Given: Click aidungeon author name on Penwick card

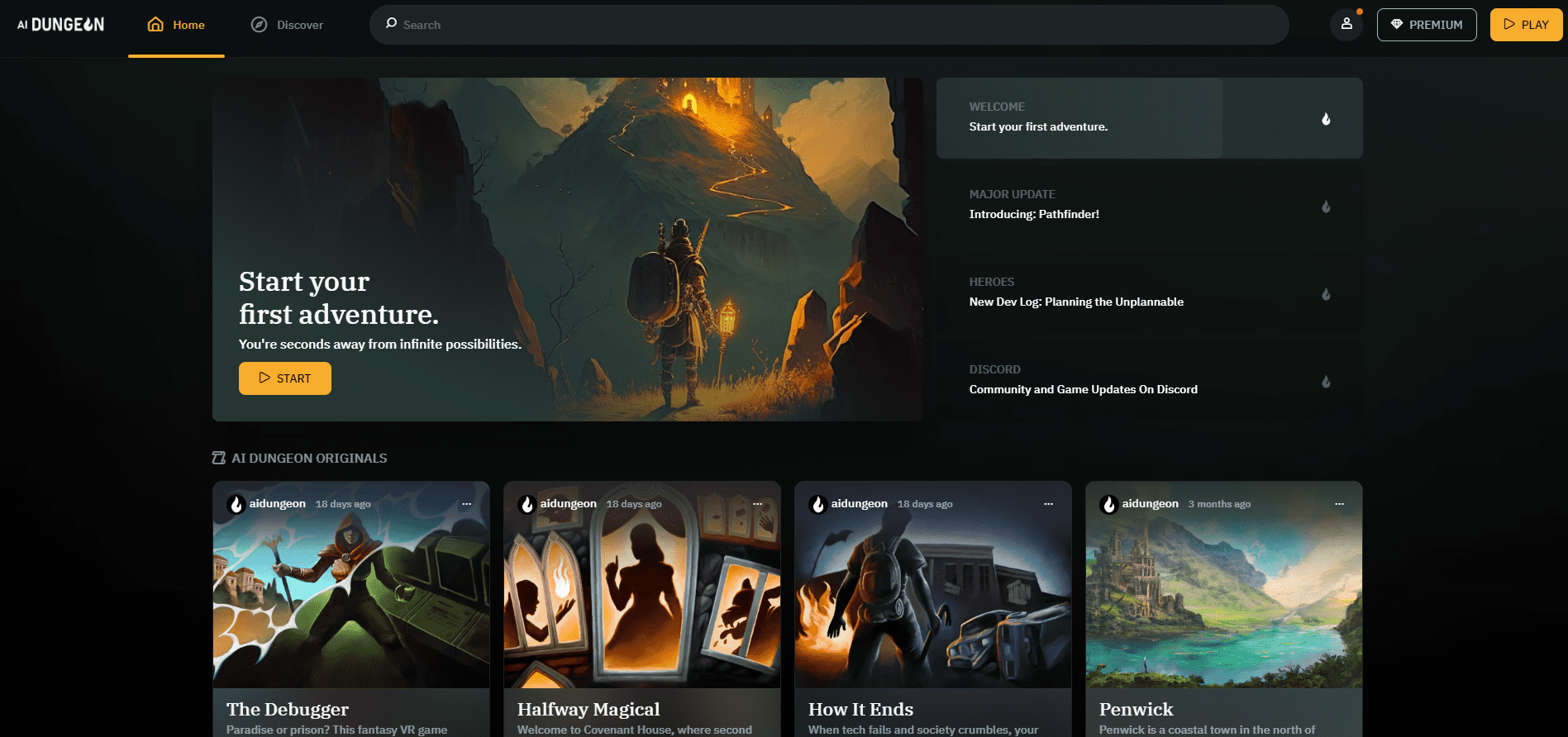Looking at the screenshot, I should pyautogui.click(x=1151, y=503).
